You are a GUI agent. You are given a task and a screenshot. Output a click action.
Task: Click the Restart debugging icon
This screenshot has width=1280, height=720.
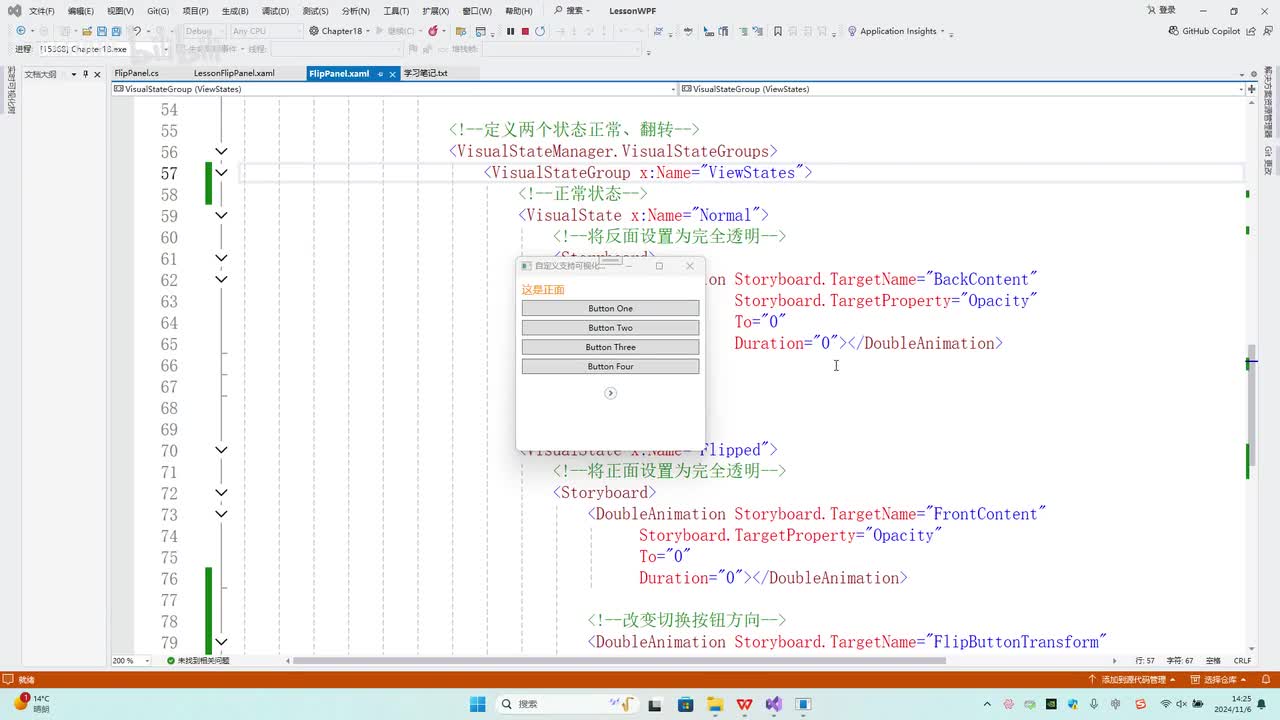[540, 31]
